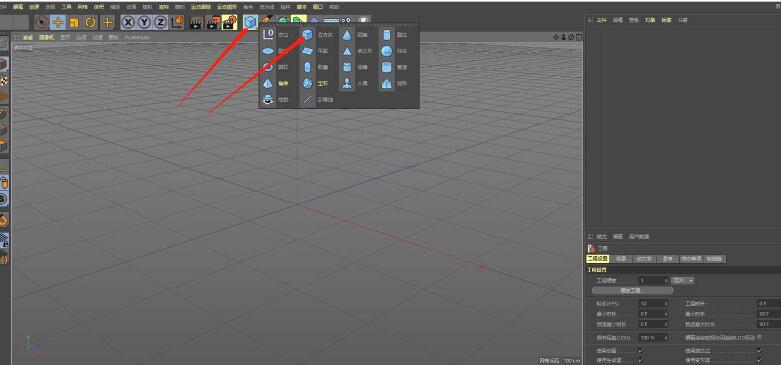The height and width of the screenshot is (365, 781).
Task: Switch to the 待办事项 tab
Action: pyautogui.click(x=691, y=259)
